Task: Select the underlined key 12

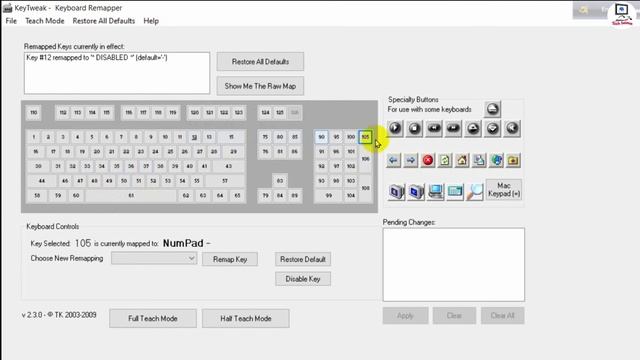Action: [194, 137]
